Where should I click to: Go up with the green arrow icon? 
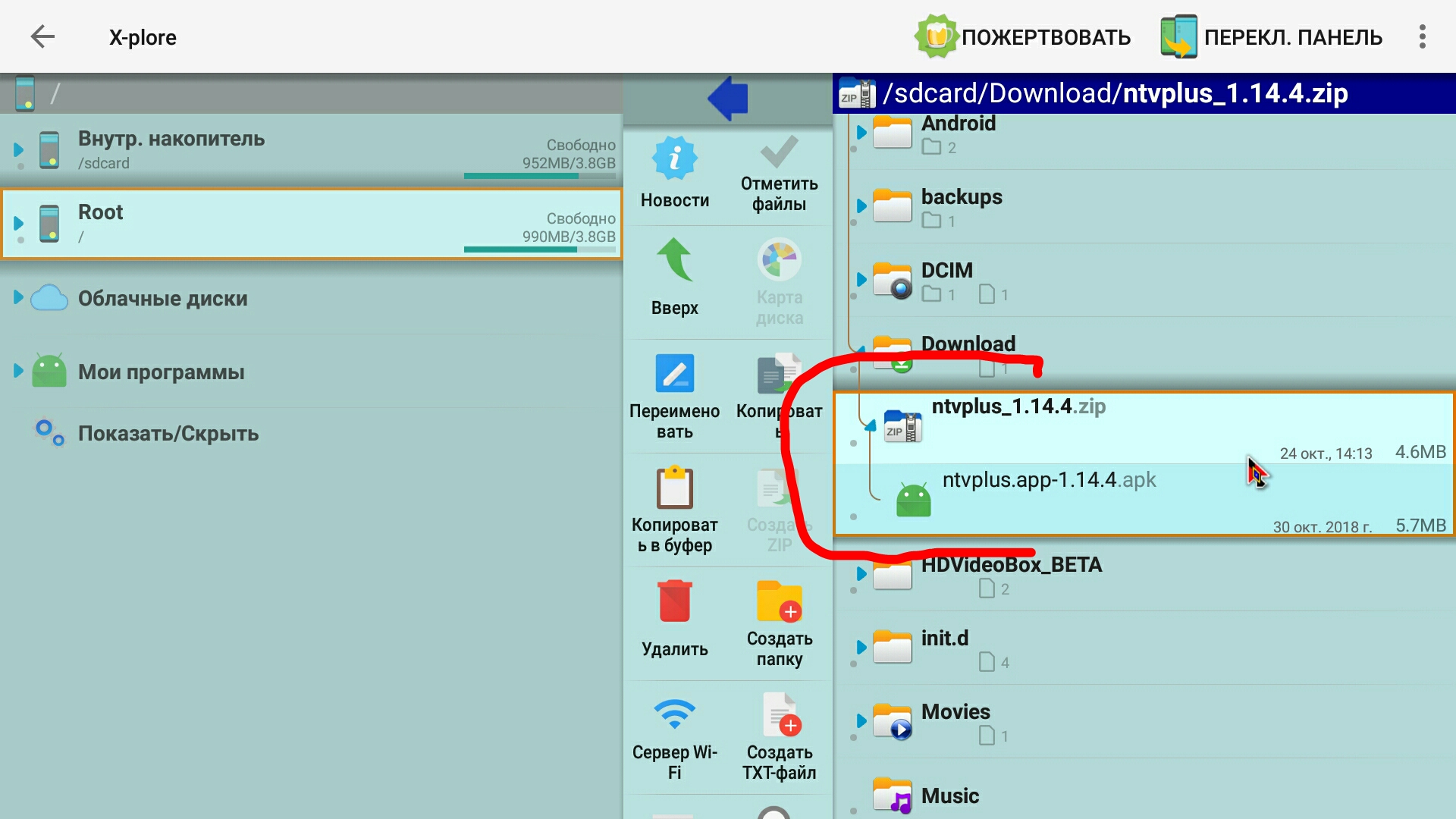pos(674,260)
